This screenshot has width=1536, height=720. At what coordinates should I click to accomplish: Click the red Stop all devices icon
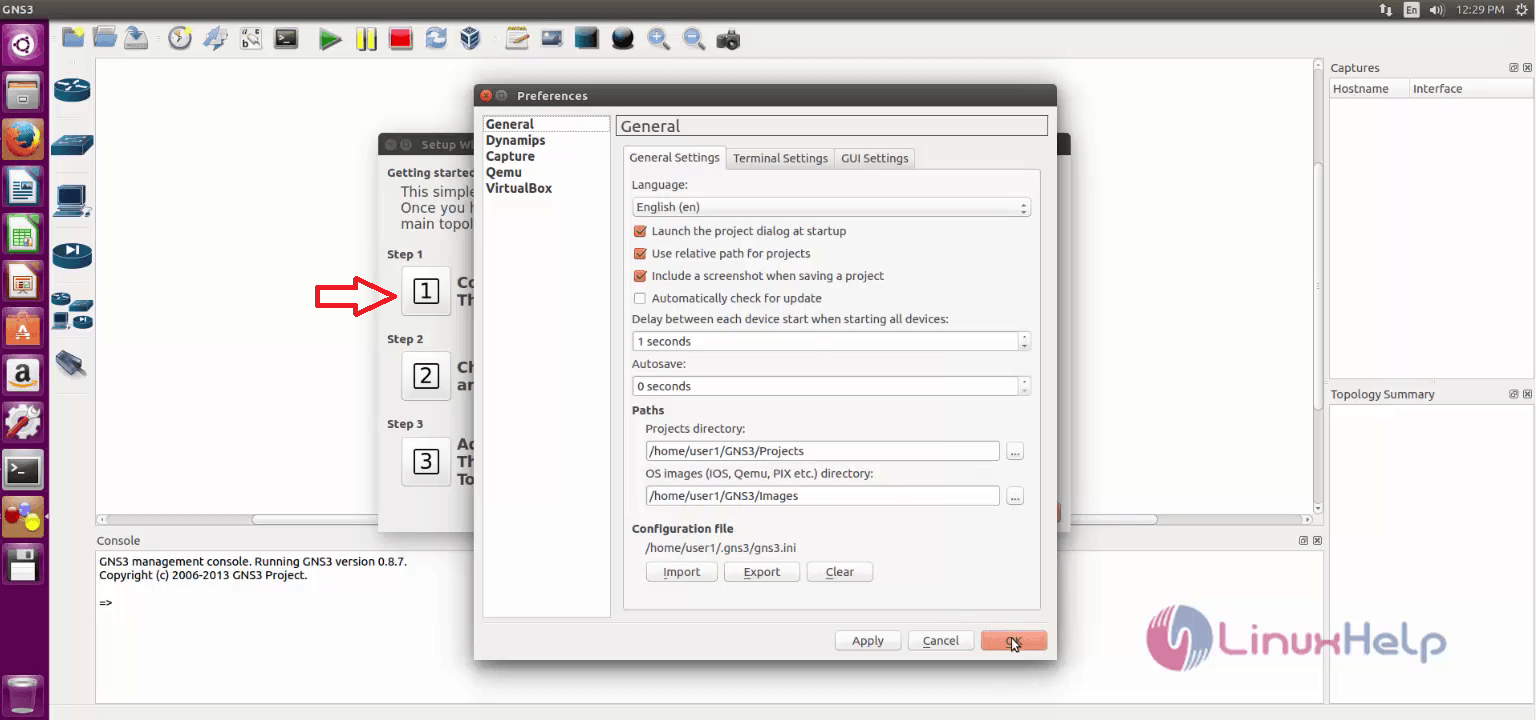401,39
